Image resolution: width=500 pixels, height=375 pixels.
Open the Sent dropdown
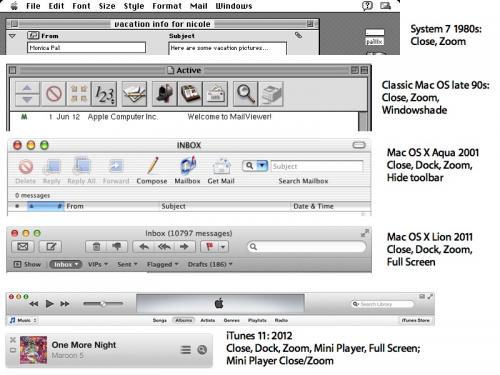pyautogui.click(x=127, y=264)
